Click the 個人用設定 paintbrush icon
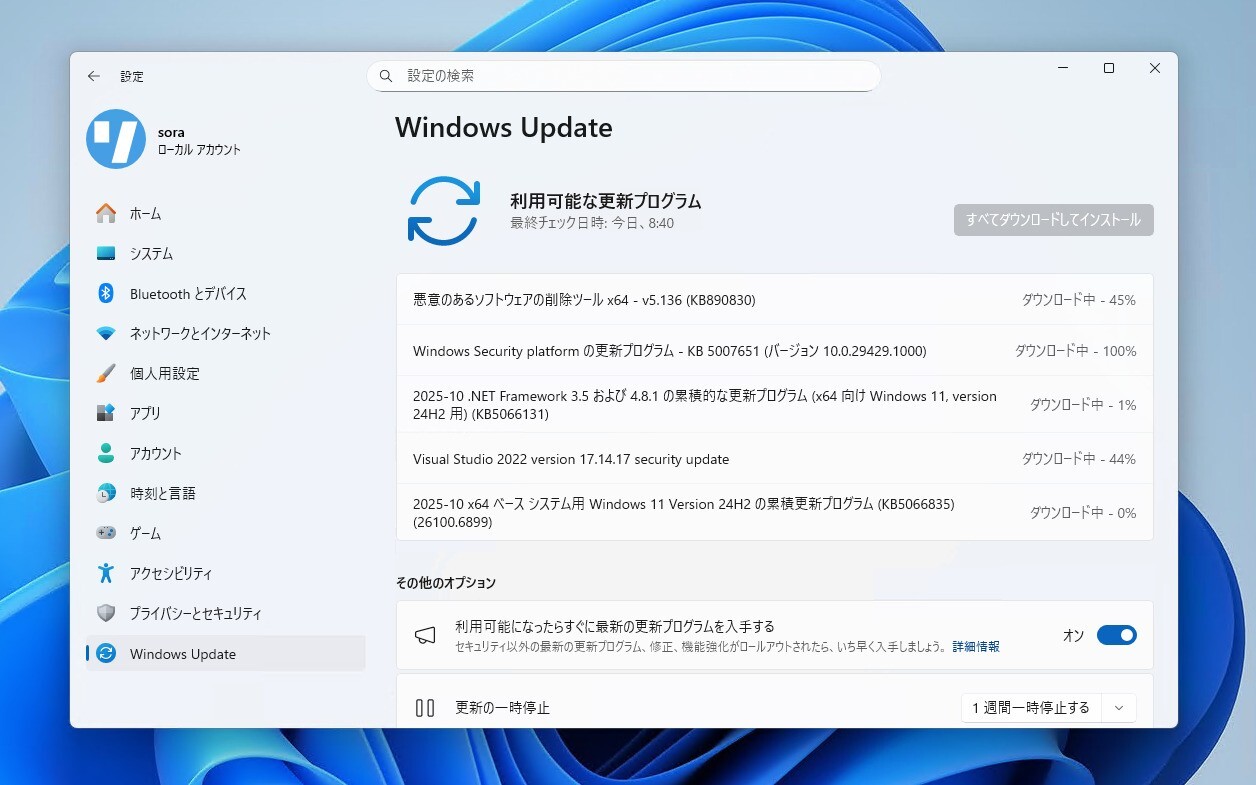This screenshot has height=785, width=1256. 106,373
